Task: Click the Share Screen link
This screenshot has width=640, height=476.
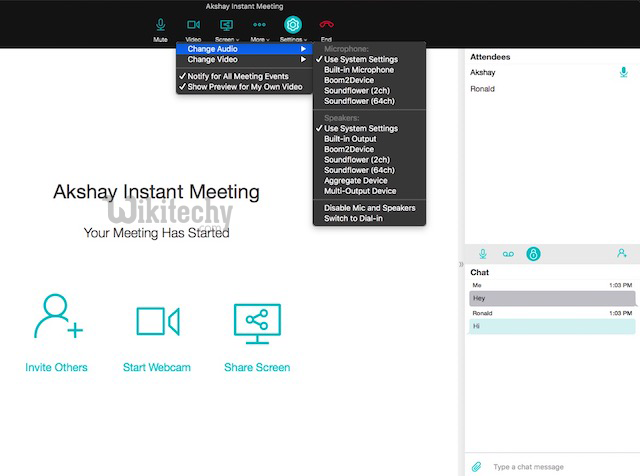Action: [257, 367]
